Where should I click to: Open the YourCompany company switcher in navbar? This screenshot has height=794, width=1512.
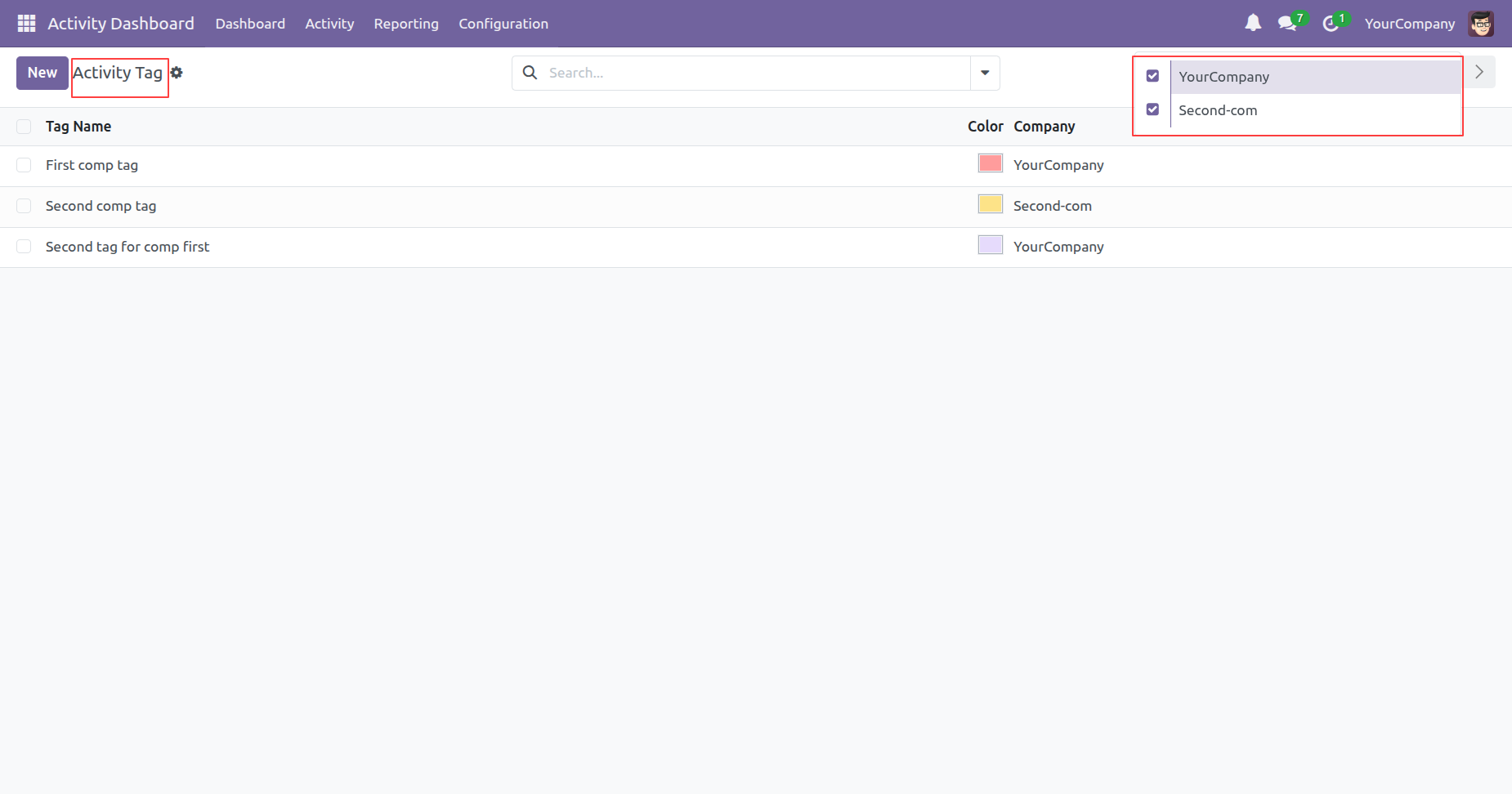(1410, 24)
